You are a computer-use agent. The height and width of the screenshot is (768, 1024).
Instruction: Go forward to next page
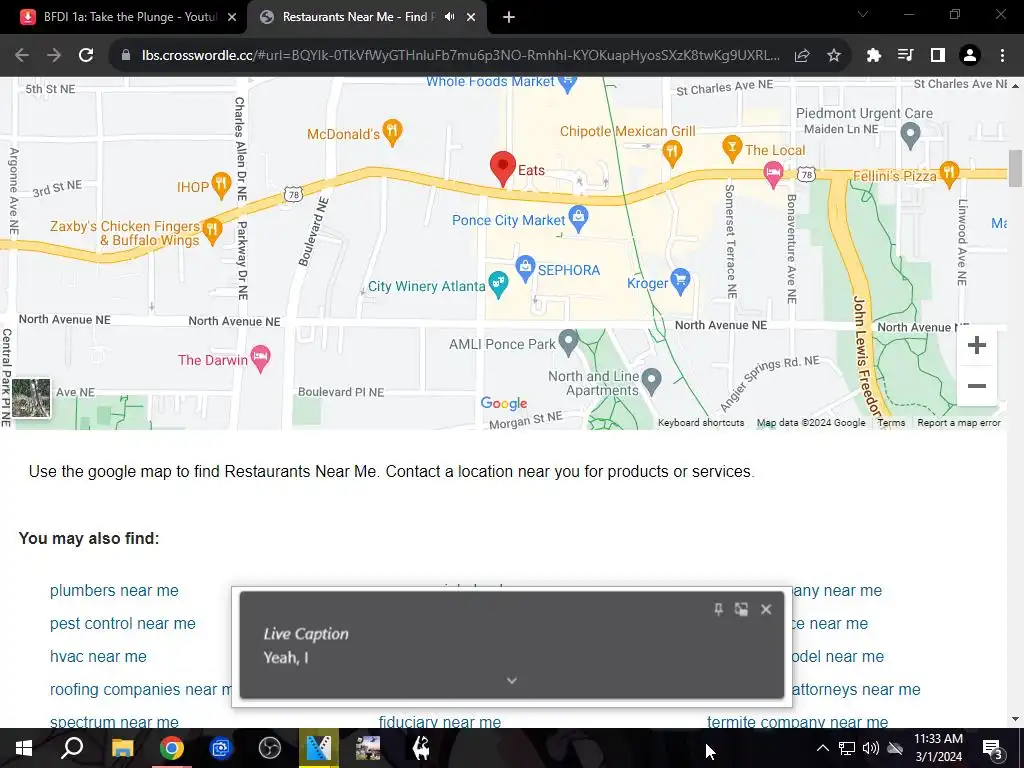coord(54,56)
